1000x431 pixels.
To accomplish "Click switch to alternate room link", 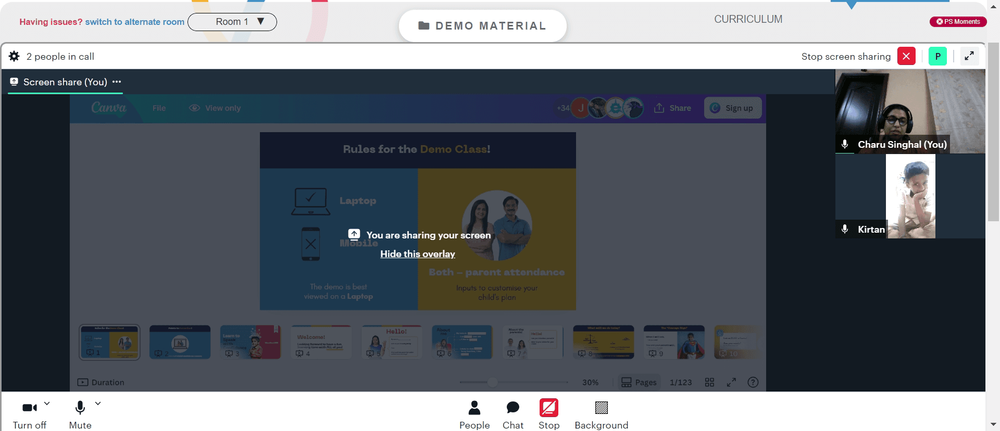I will pyautogui.click(x=135, y=22).
